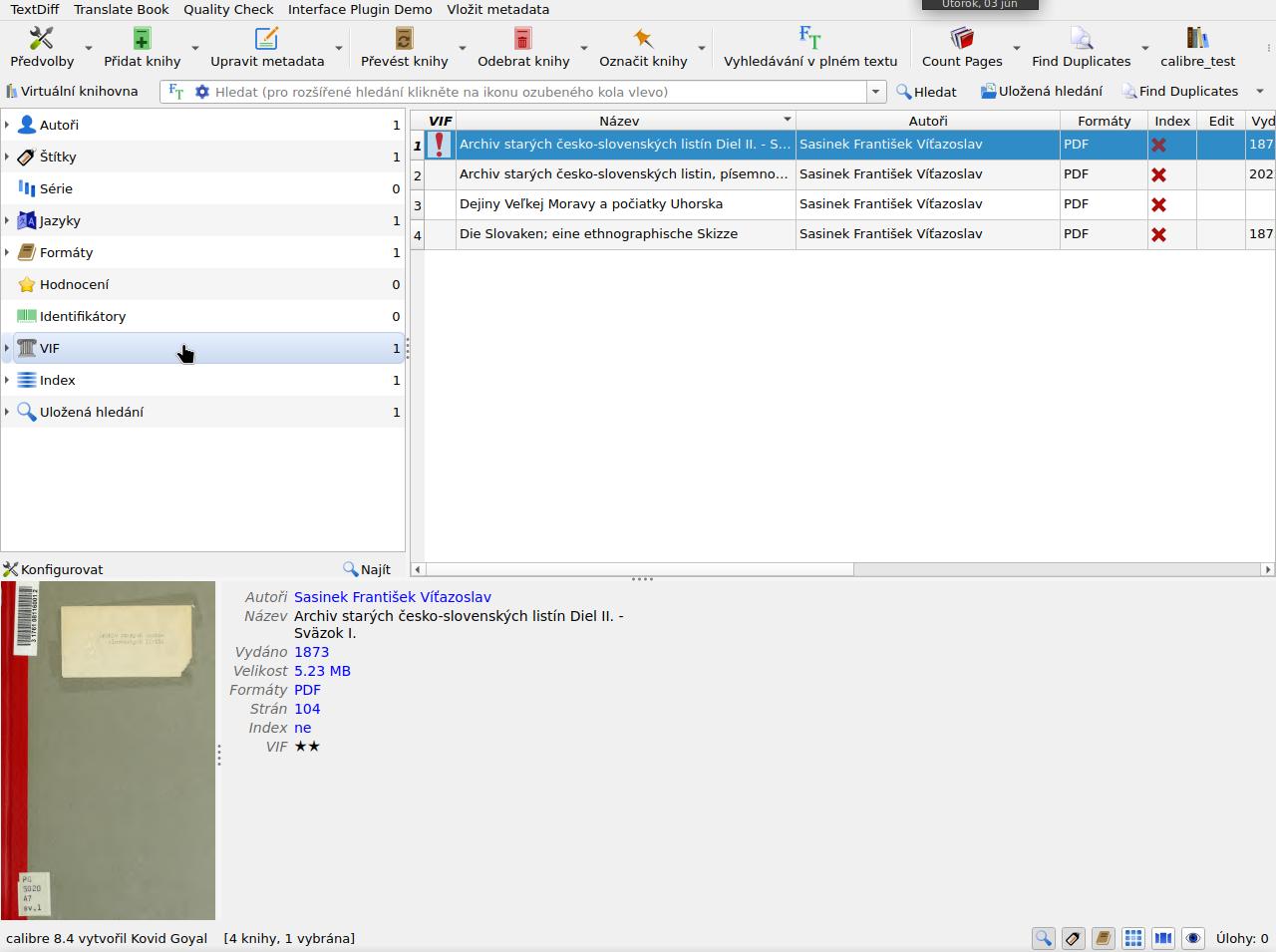Viewport: 1276px width, 952px height.
Task: Open the Interface Plugin Demo menu
Action: click(x=360, y=9)
